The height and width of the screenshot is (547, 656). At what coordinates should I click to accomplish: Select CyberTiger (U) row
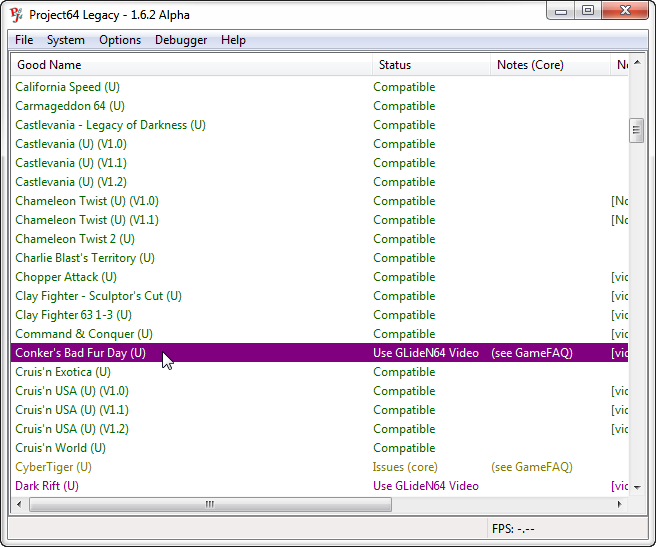coord(320,467)
